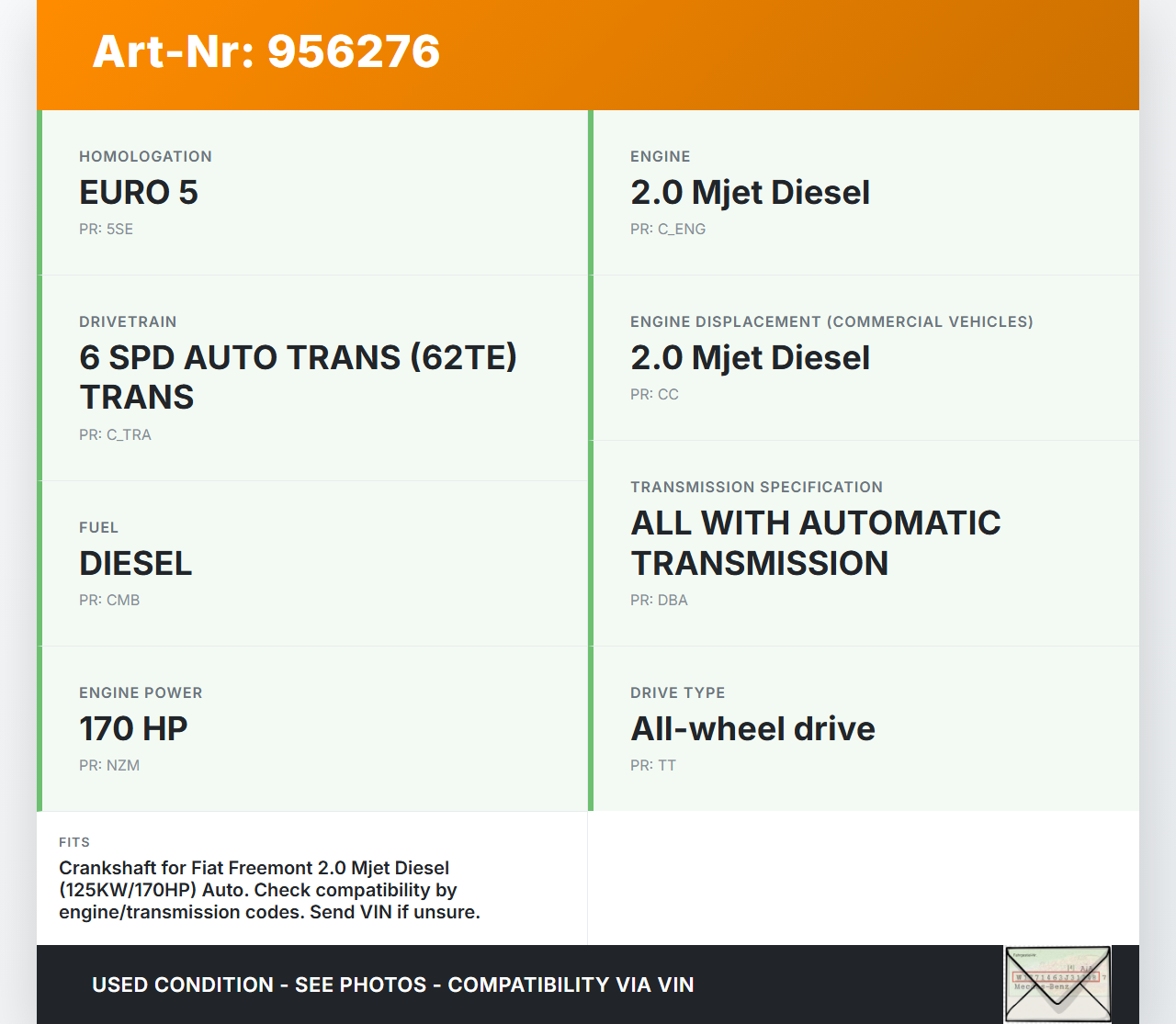Select the EURO 5 homologation value

139,193
